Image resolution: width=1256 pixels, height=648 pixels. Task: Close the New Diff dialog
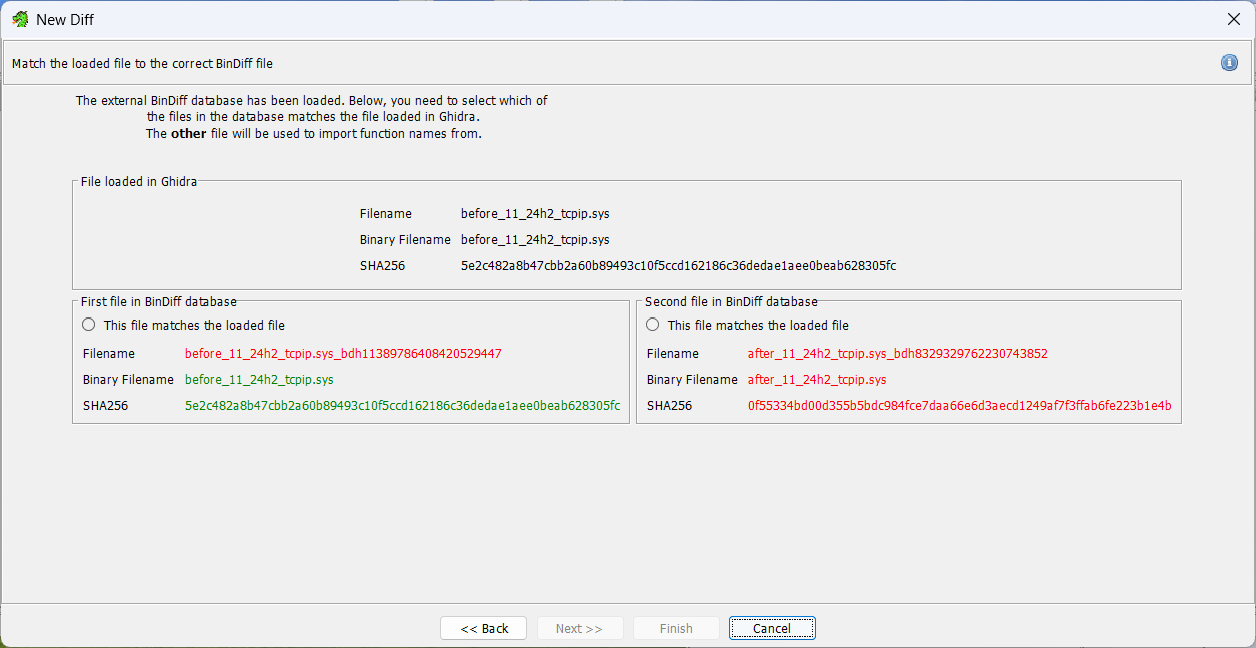tap(1233, 19)
